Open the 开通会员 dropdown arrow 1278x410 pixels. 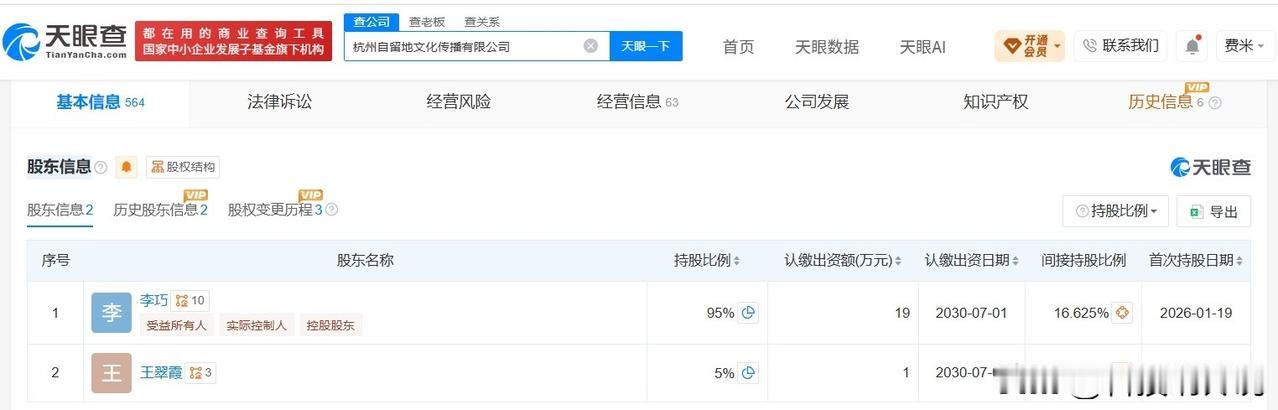coord(1057,46)
